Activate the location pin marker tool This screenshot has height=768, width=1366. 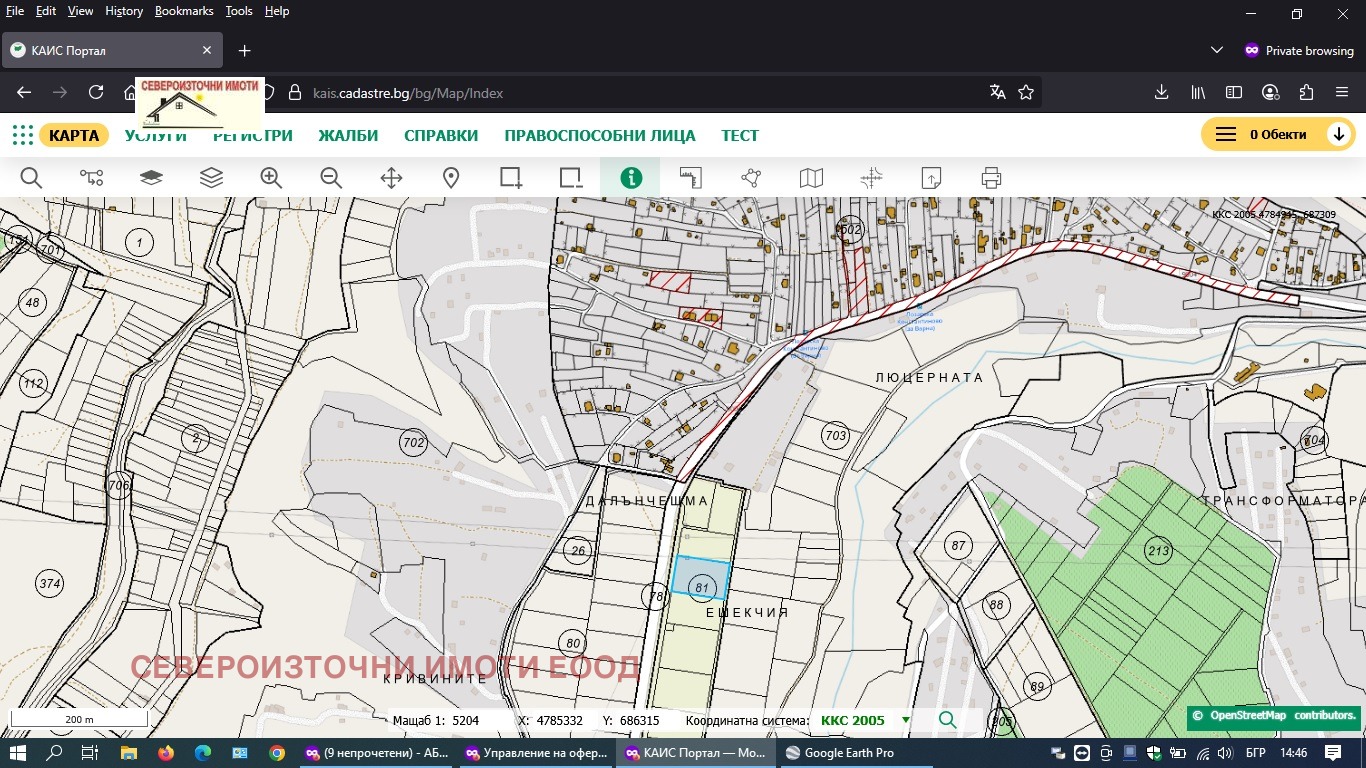(451, 178)
